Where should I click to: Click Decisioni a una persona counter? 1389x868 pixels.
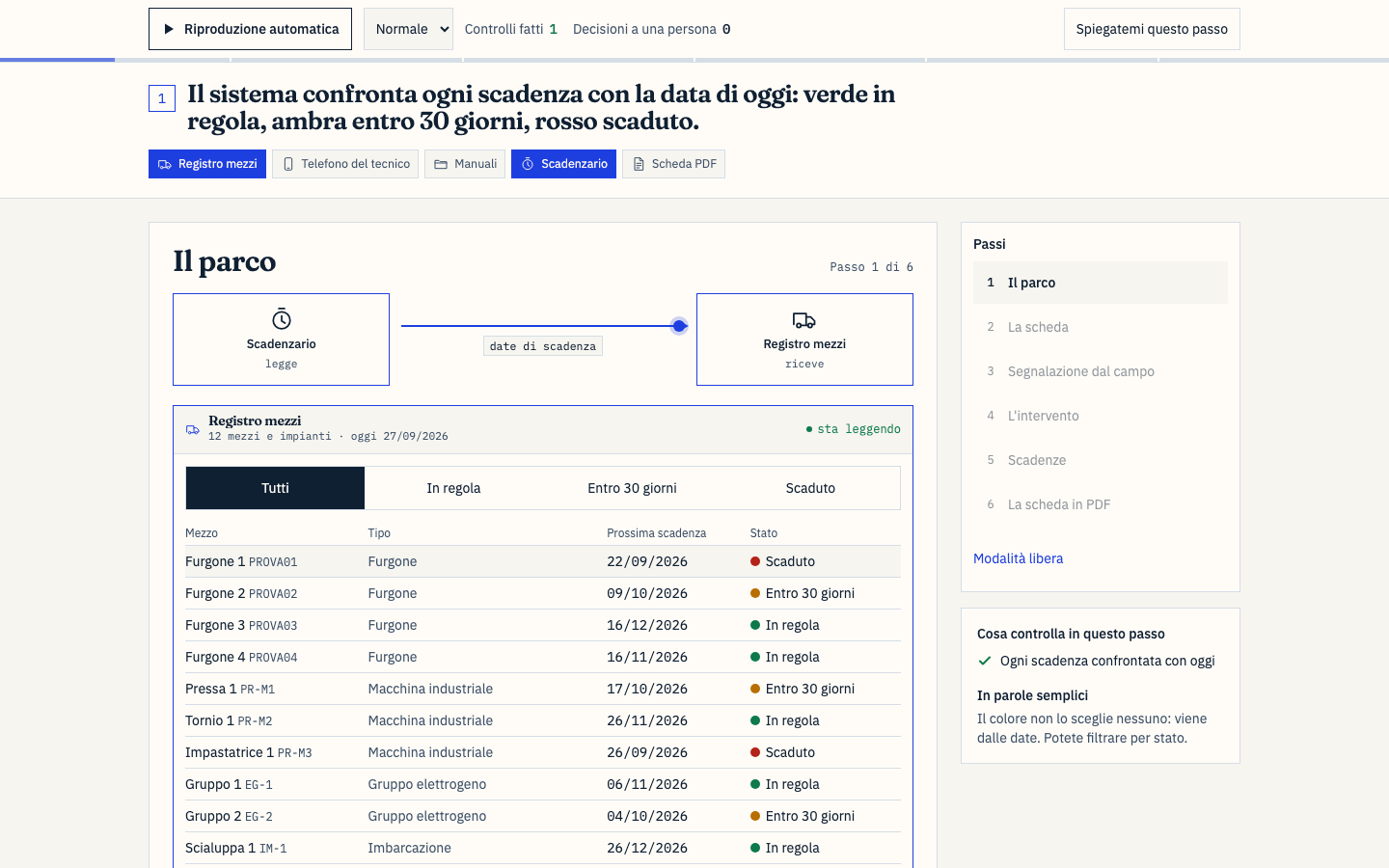[652, 29]
